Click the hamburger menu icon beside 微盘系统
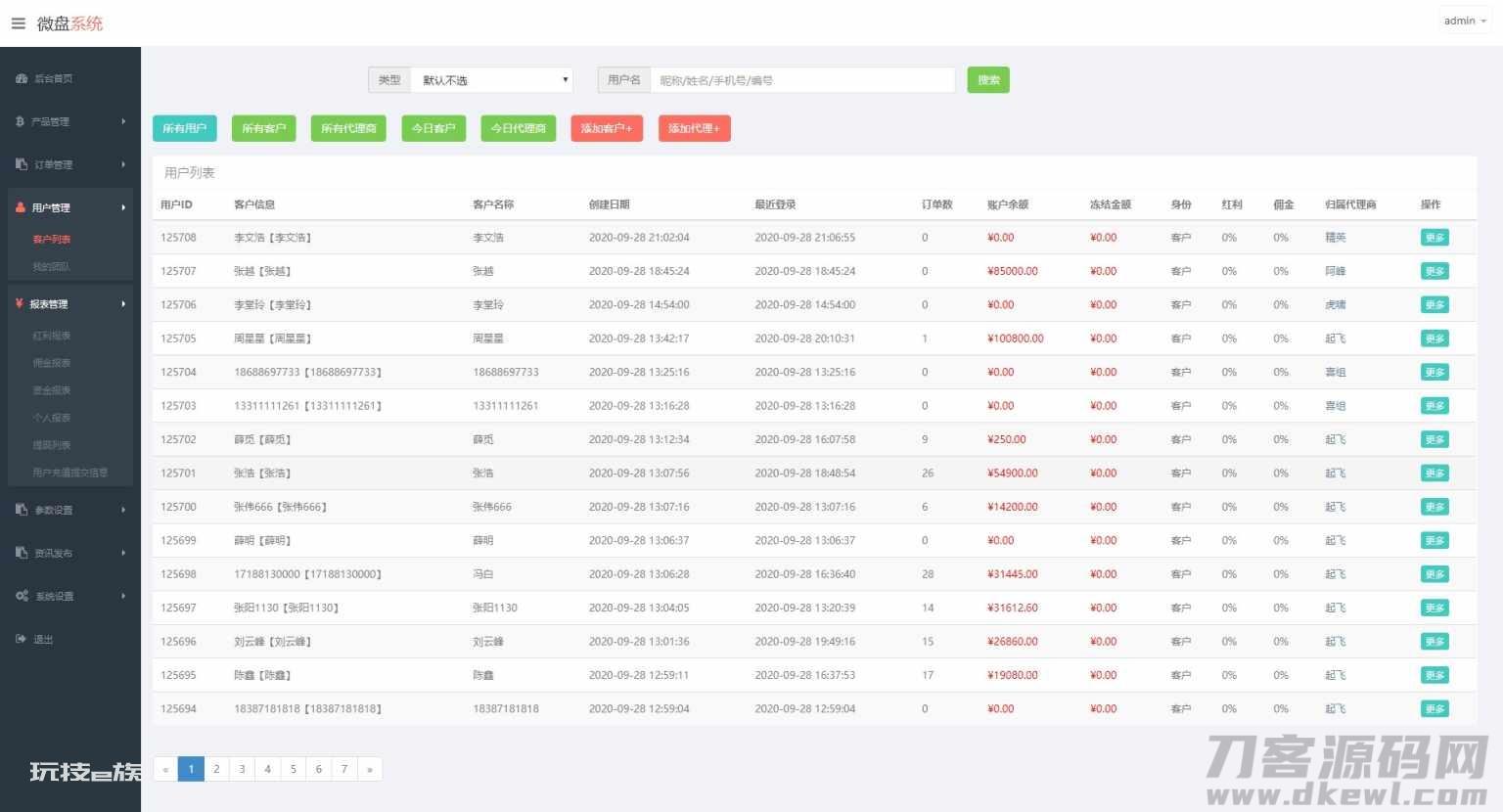 click(18, 23)
